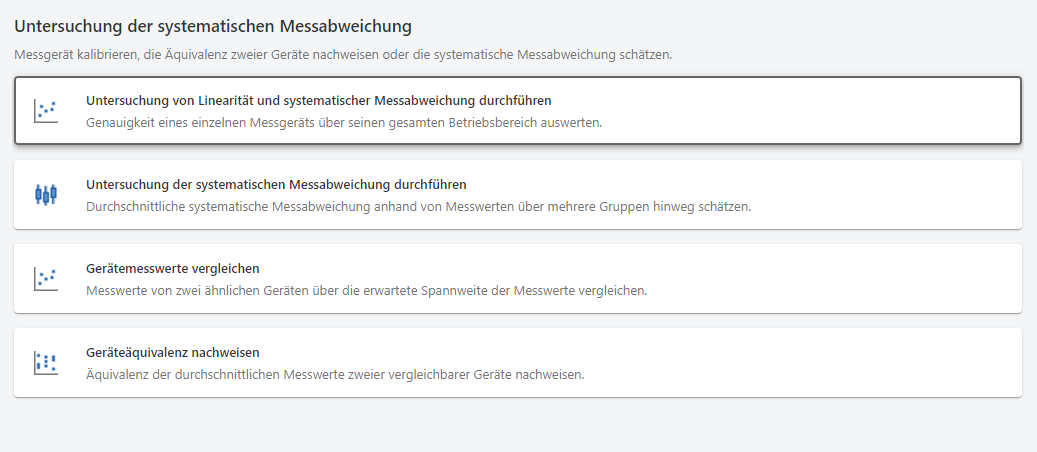Select the title Untersuchung der systematischen Messabweichung durchführen

pyautogui.click(x=276, y=185)
